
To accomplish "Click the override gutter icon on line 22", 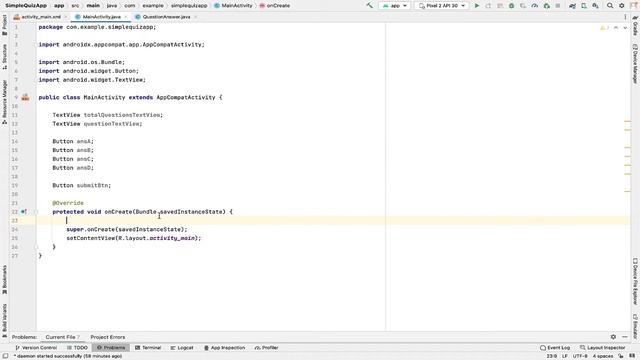I will coord(24,211).
